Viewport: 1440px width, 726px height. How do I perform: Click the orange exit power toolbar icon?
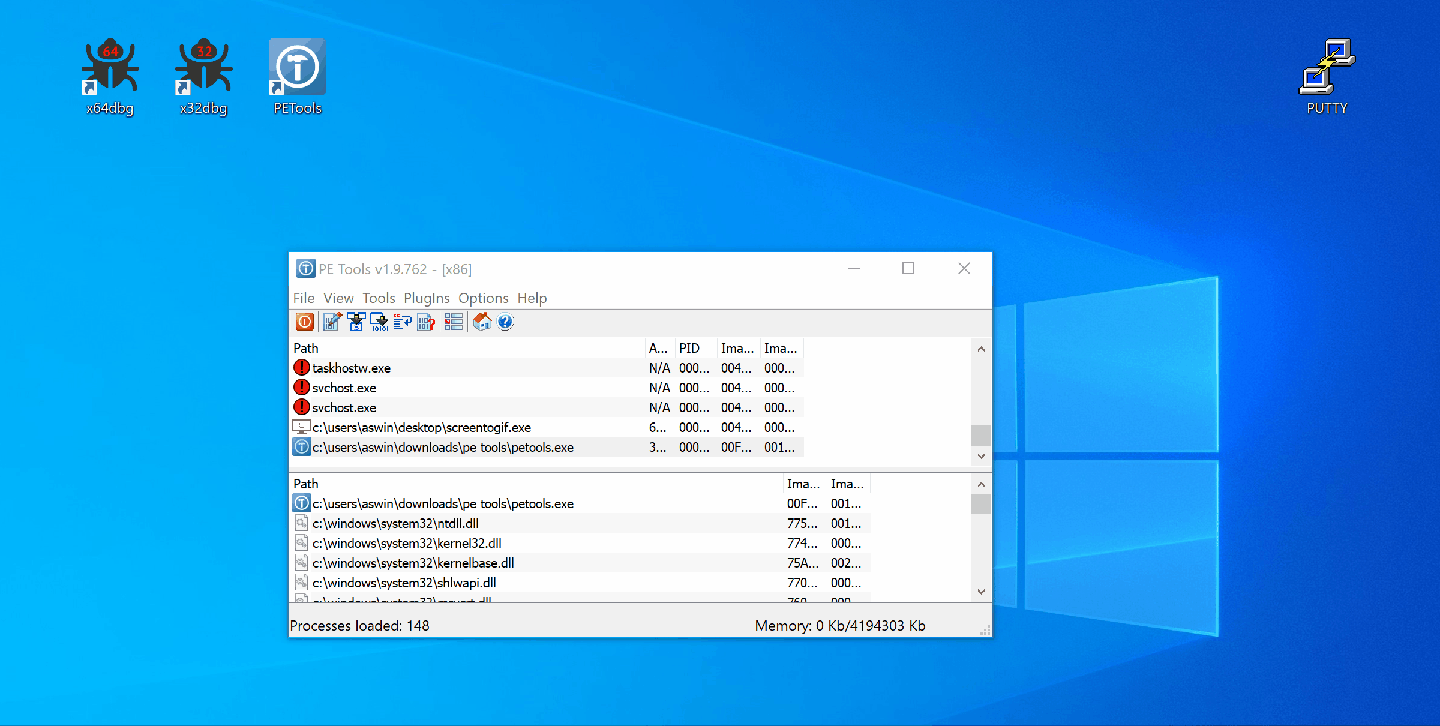tap(305, 322)
